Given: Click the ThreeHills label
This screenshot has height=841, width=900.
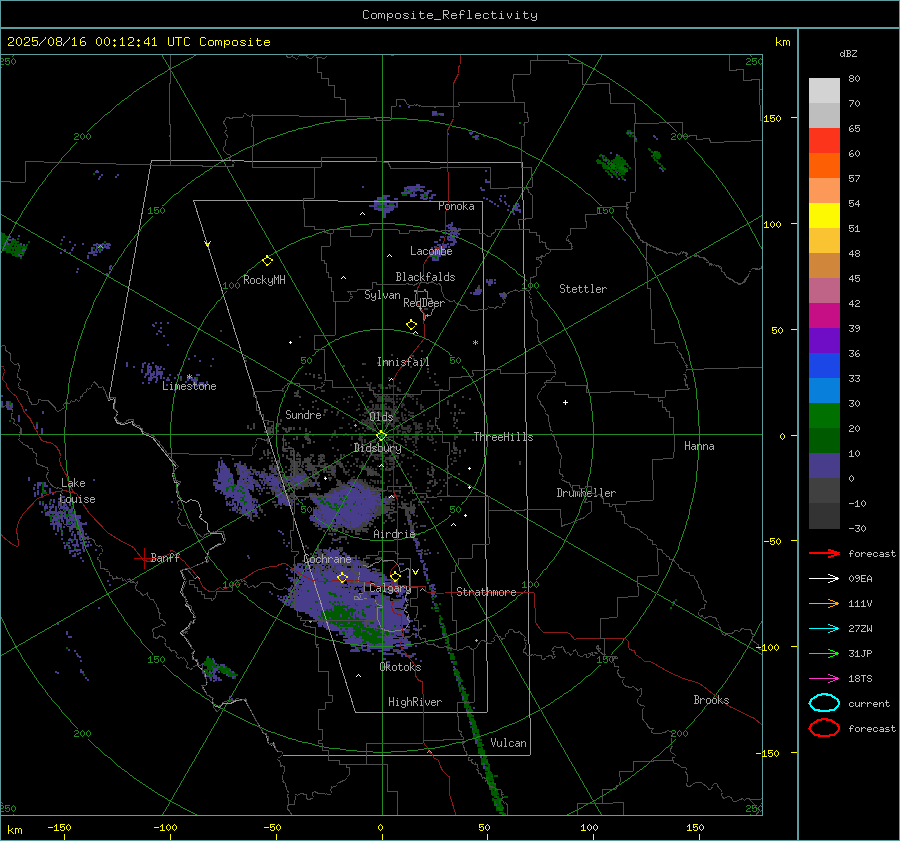Looking at the screenshot, I should click(x=503, y=437).
